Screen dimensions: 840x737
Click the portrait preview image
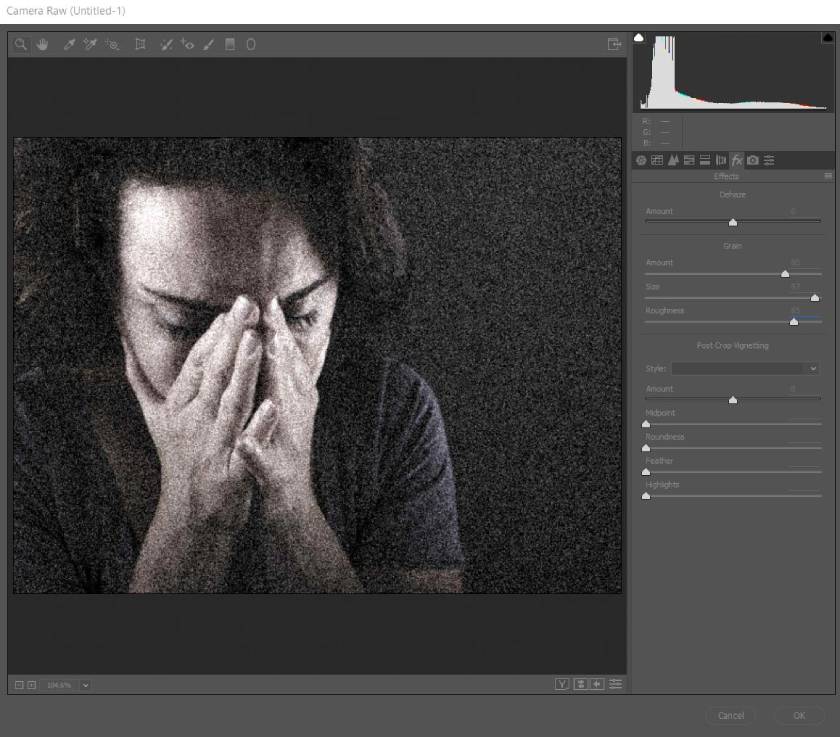point(318,365)
